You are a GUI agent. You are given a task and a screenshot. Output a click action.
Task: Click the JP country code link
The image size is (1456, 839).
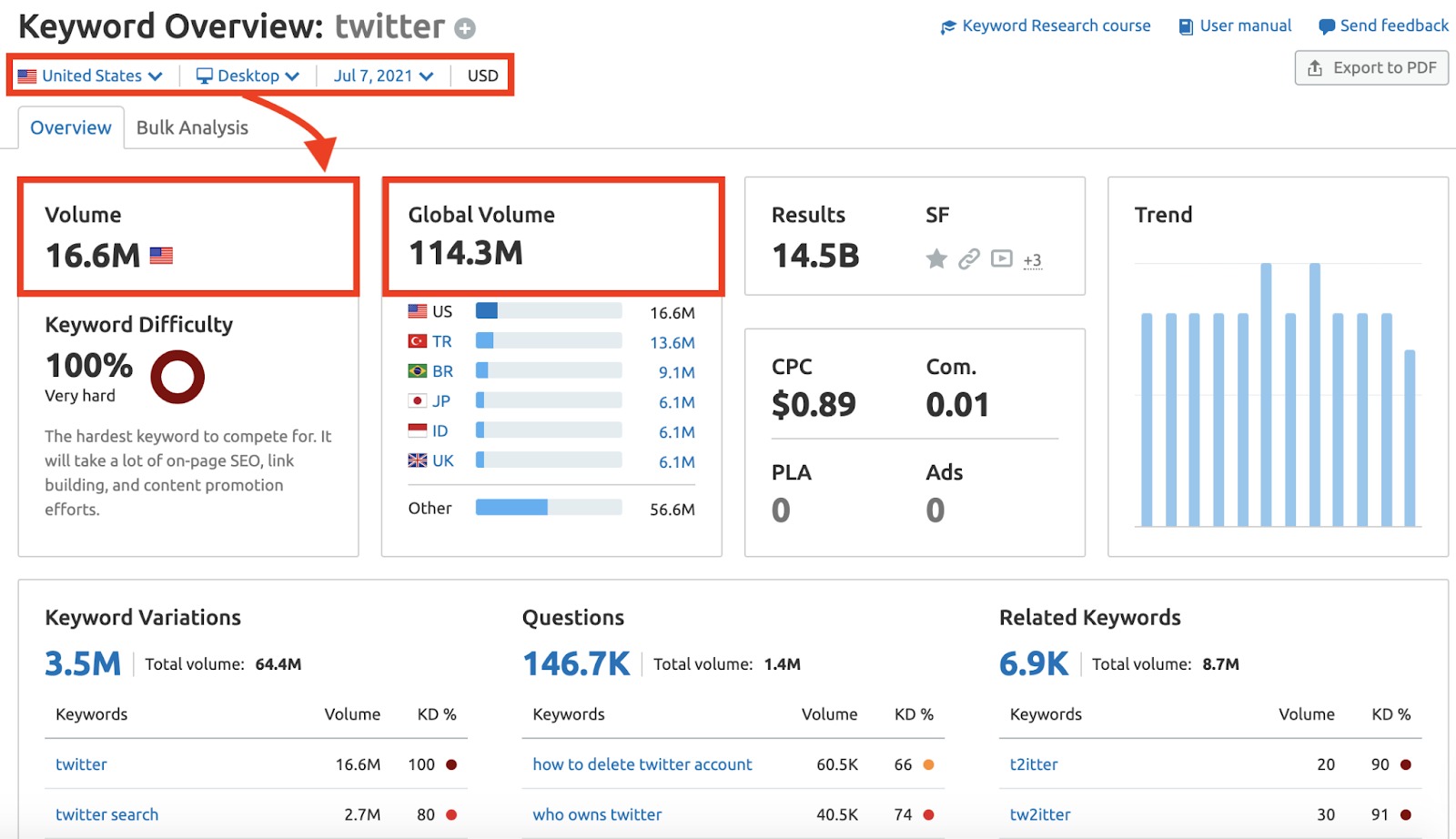(x=441, y=401)
